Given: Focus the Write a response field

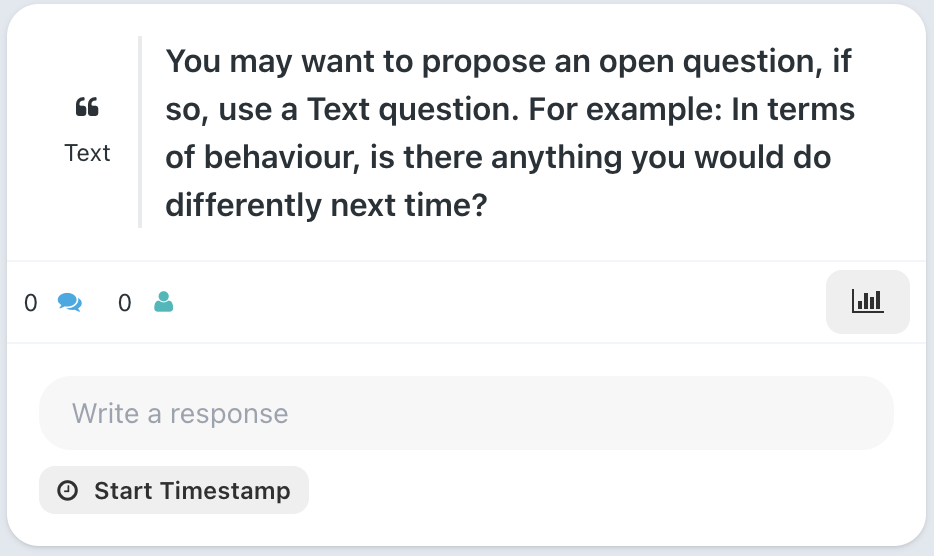Looking at the screenshot, I should point(466,413).
